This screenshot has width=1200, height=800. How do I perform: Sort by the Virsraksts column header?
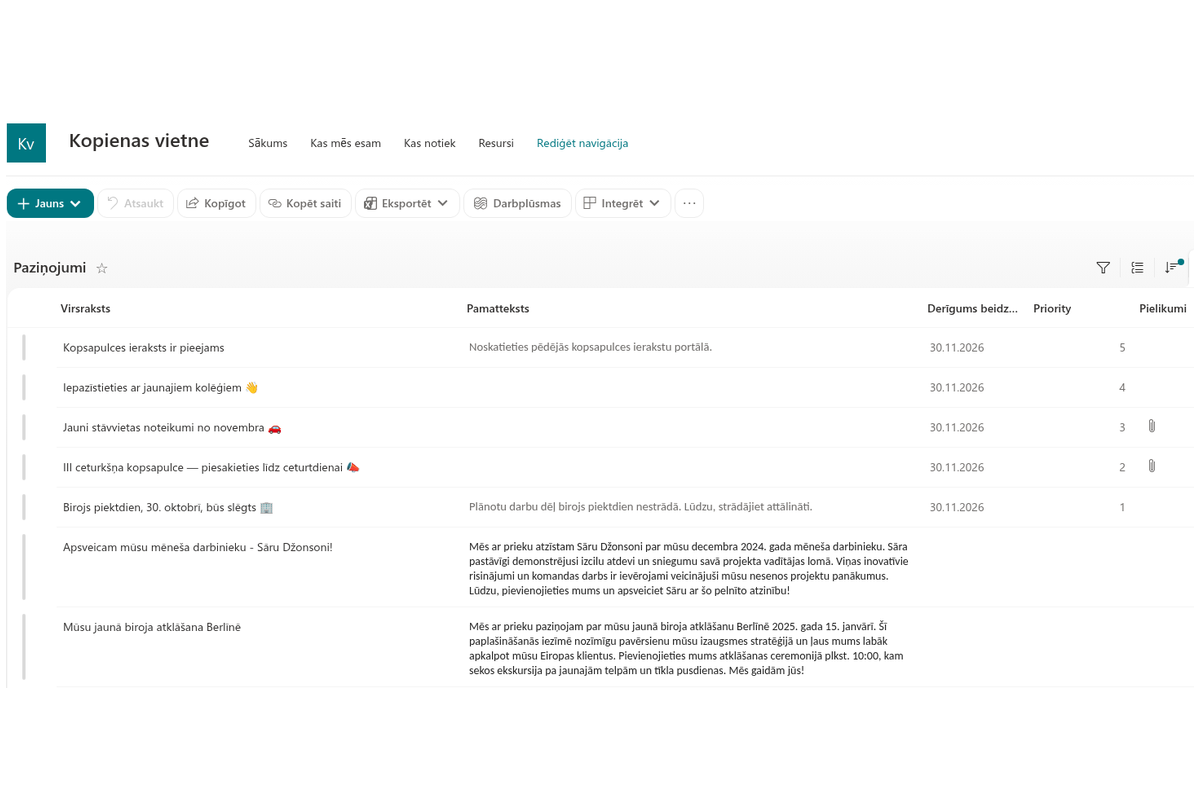click(85, 308)
